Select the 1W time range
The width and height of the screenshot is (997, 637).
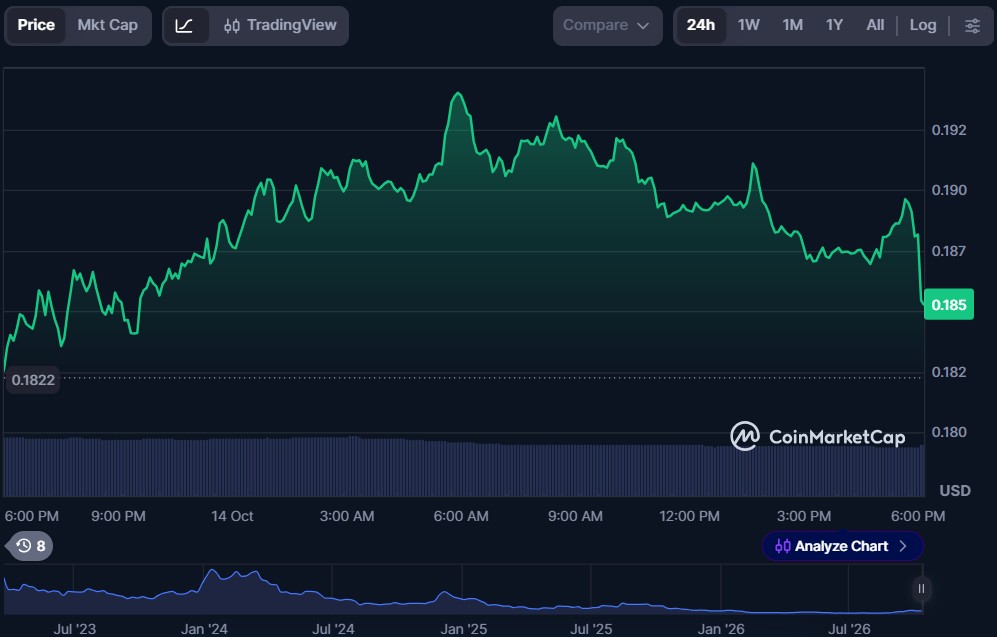748,25
